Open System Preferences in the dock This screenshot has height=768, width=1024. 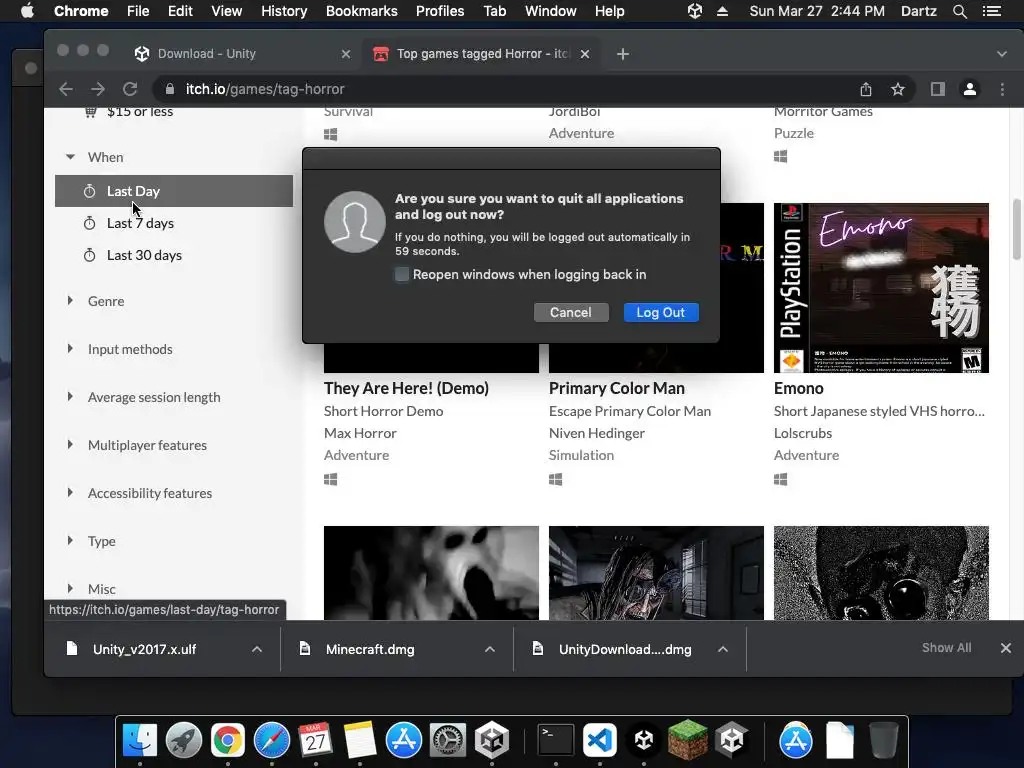click(448, 740)
